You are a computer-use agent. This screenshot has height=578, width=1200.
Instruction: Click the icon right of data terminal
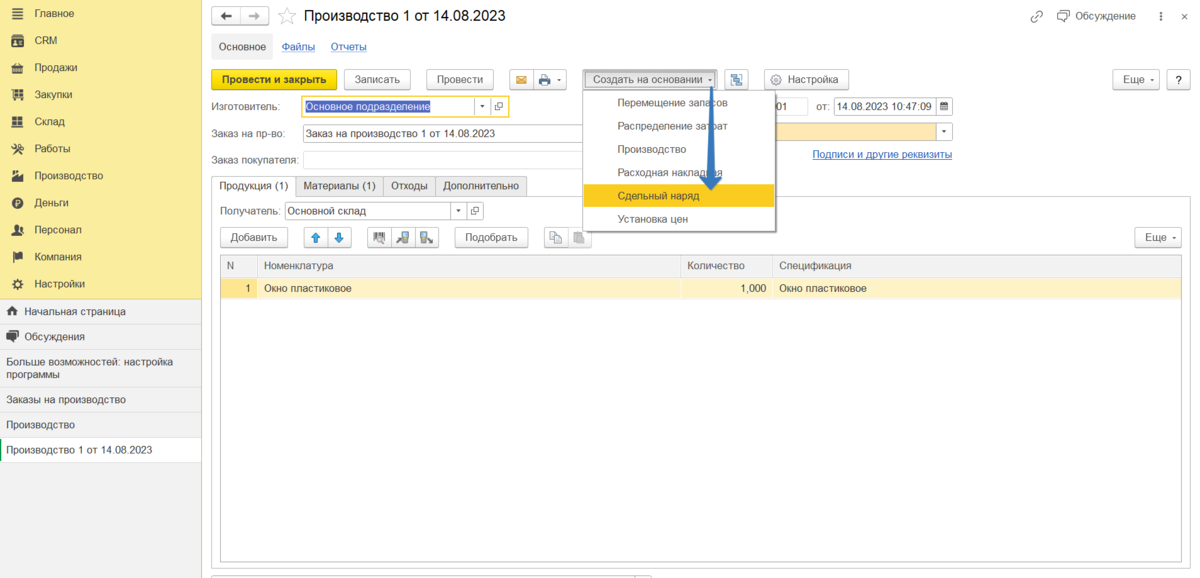(x=427, y=237)
